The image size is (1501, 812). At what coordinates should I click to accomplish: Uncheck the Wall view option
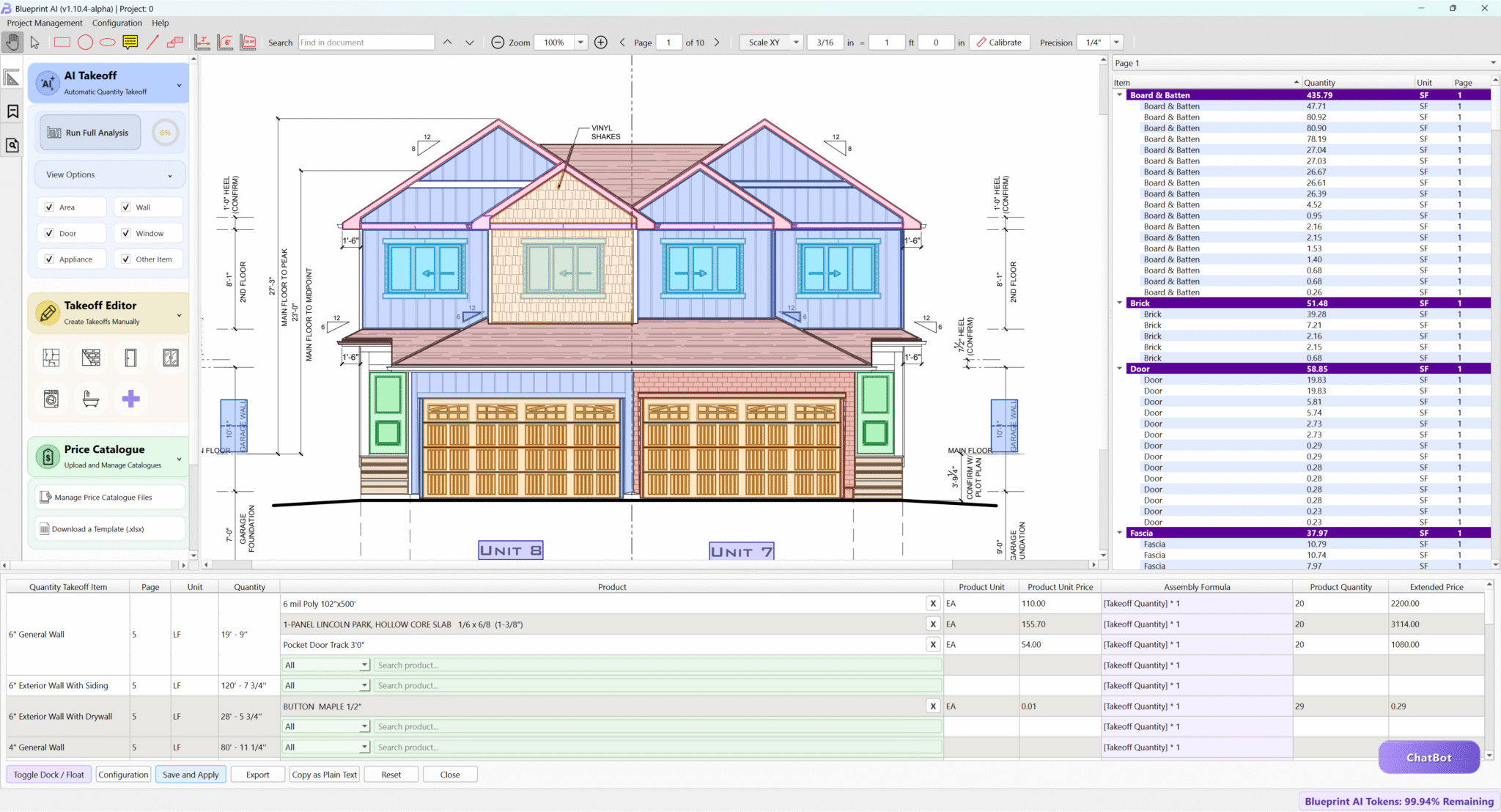(x=125, y=207)
